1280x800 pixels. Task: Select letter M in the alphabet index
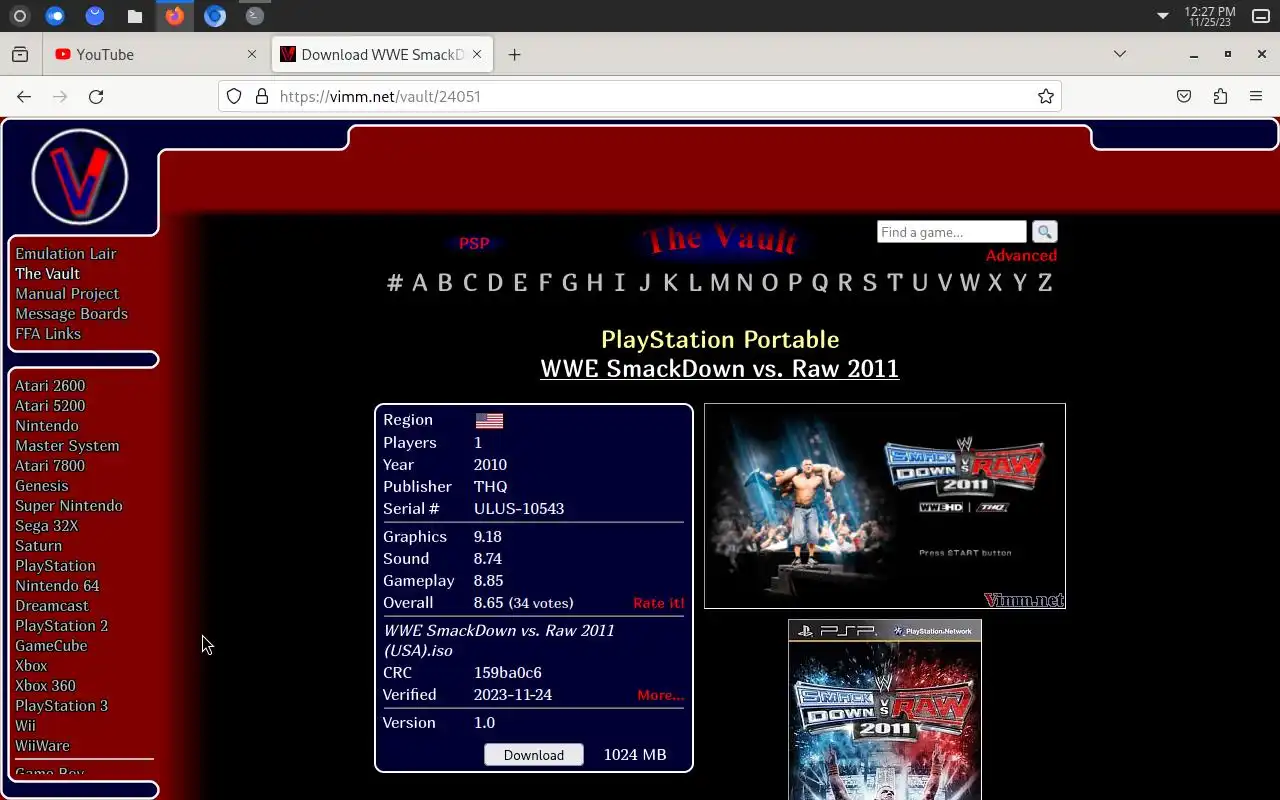coord(719,283)
